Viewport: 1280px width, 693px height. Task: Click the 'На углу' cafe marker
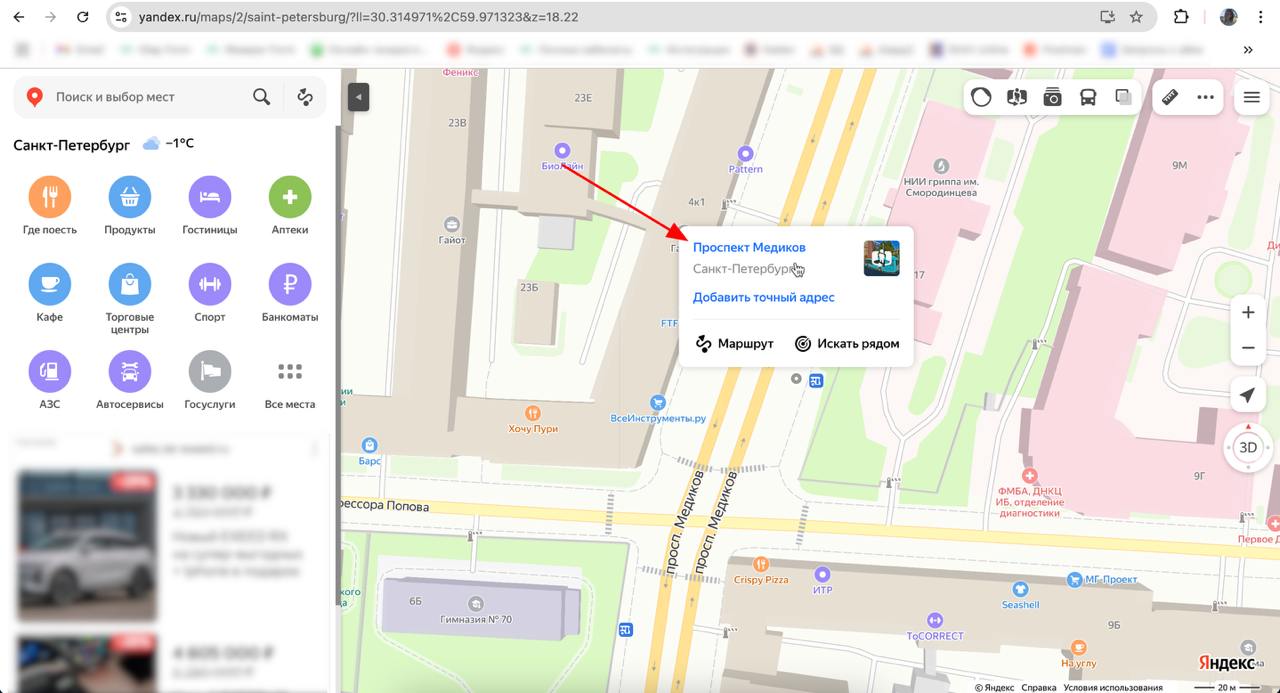[1079, 647]
